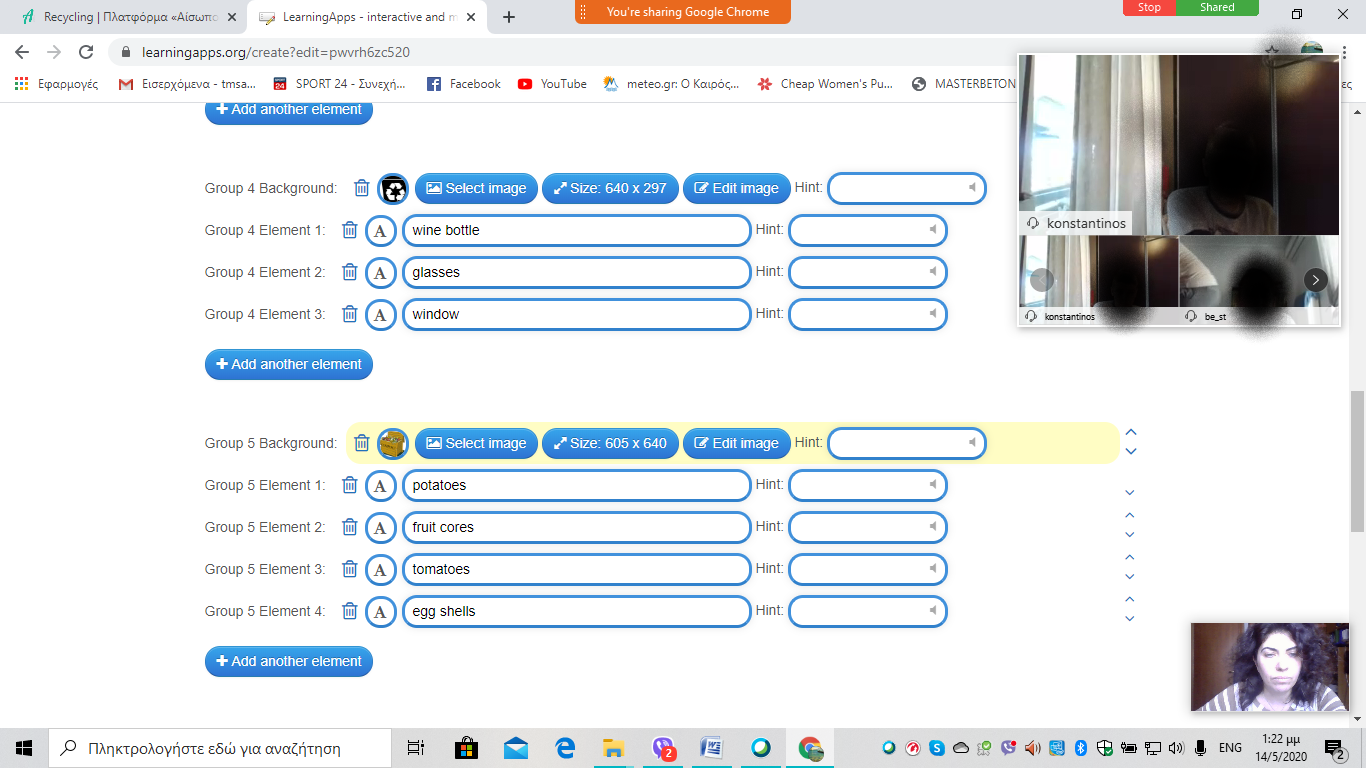Open Microsoft Store from the taskbar

(466, 748)
